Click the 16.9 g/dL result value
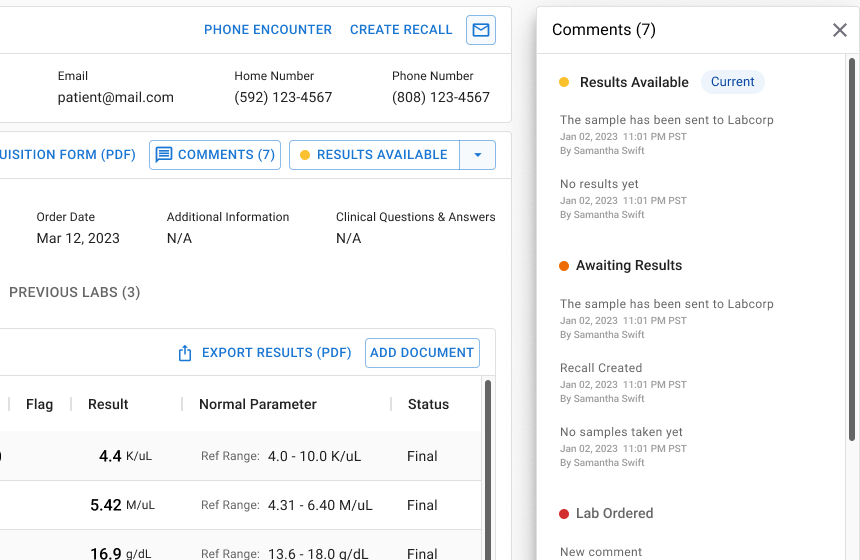Viewport: 860px width, 560px height. pos(121,553)
